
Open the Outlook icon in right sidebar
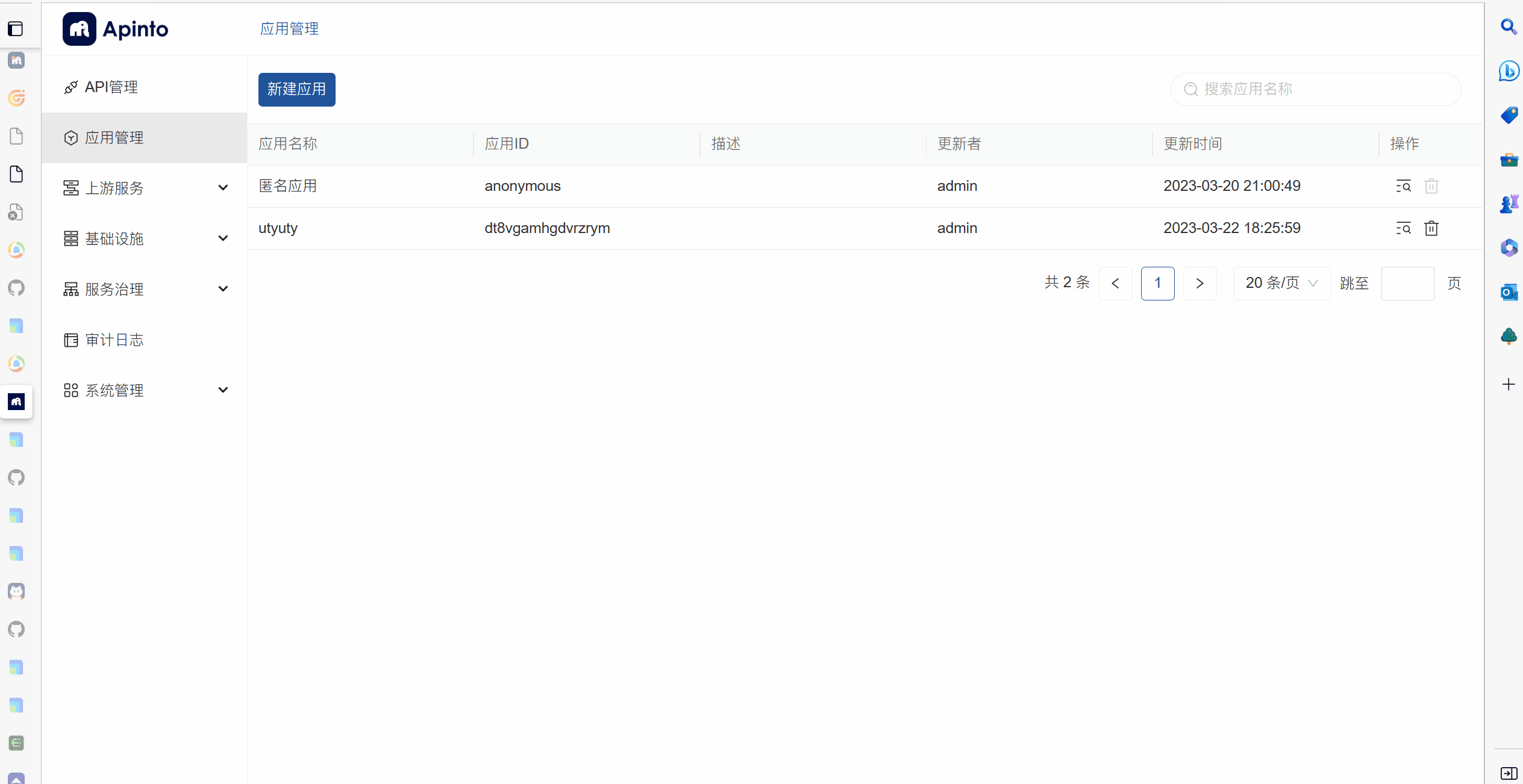1509,292
